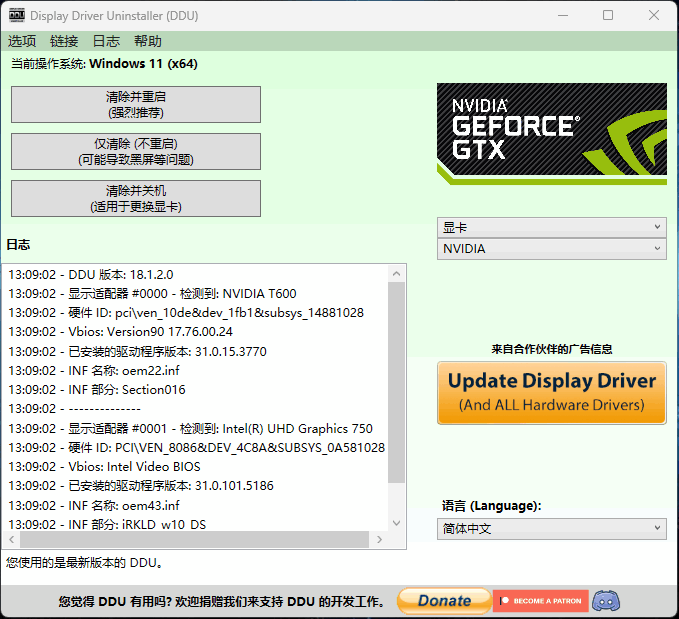Click the log vertical scrollbar thumb
This screenshot has height=619, width=679.
pyautogui.click(x=396, y=382)
